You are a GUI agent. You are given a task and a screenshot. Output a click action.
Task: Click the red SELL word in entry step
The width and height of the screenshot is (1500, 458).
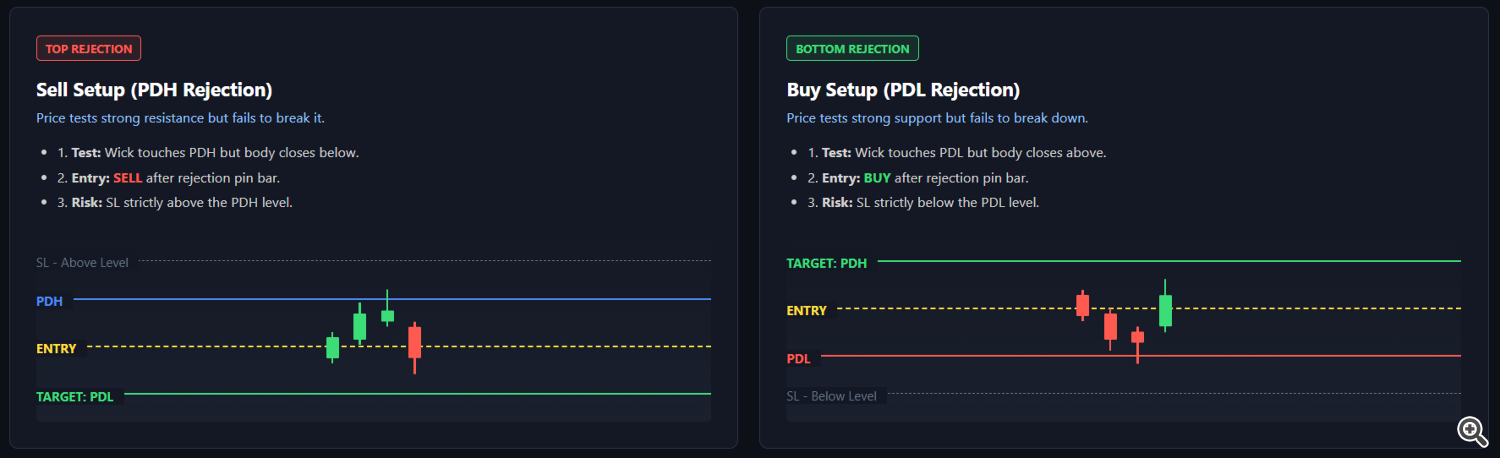tap(128, 178)
